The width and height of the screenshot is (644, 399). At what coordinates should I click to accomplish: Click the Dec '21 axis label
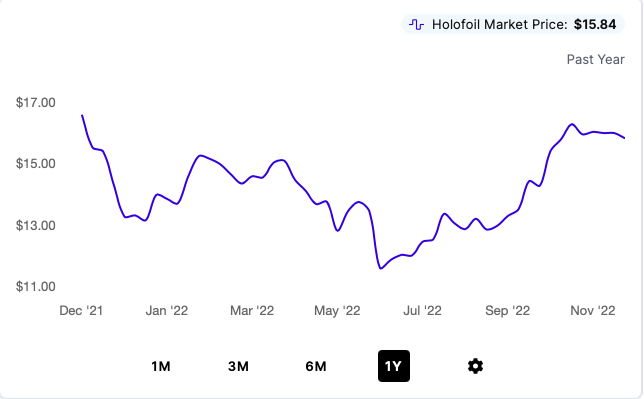tap(81, 311)
